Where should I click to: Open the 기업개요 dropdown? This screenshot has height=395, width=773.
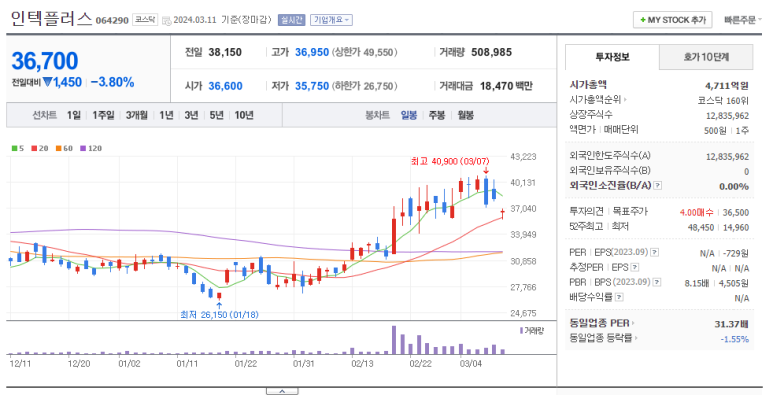[x=331, y=20]
